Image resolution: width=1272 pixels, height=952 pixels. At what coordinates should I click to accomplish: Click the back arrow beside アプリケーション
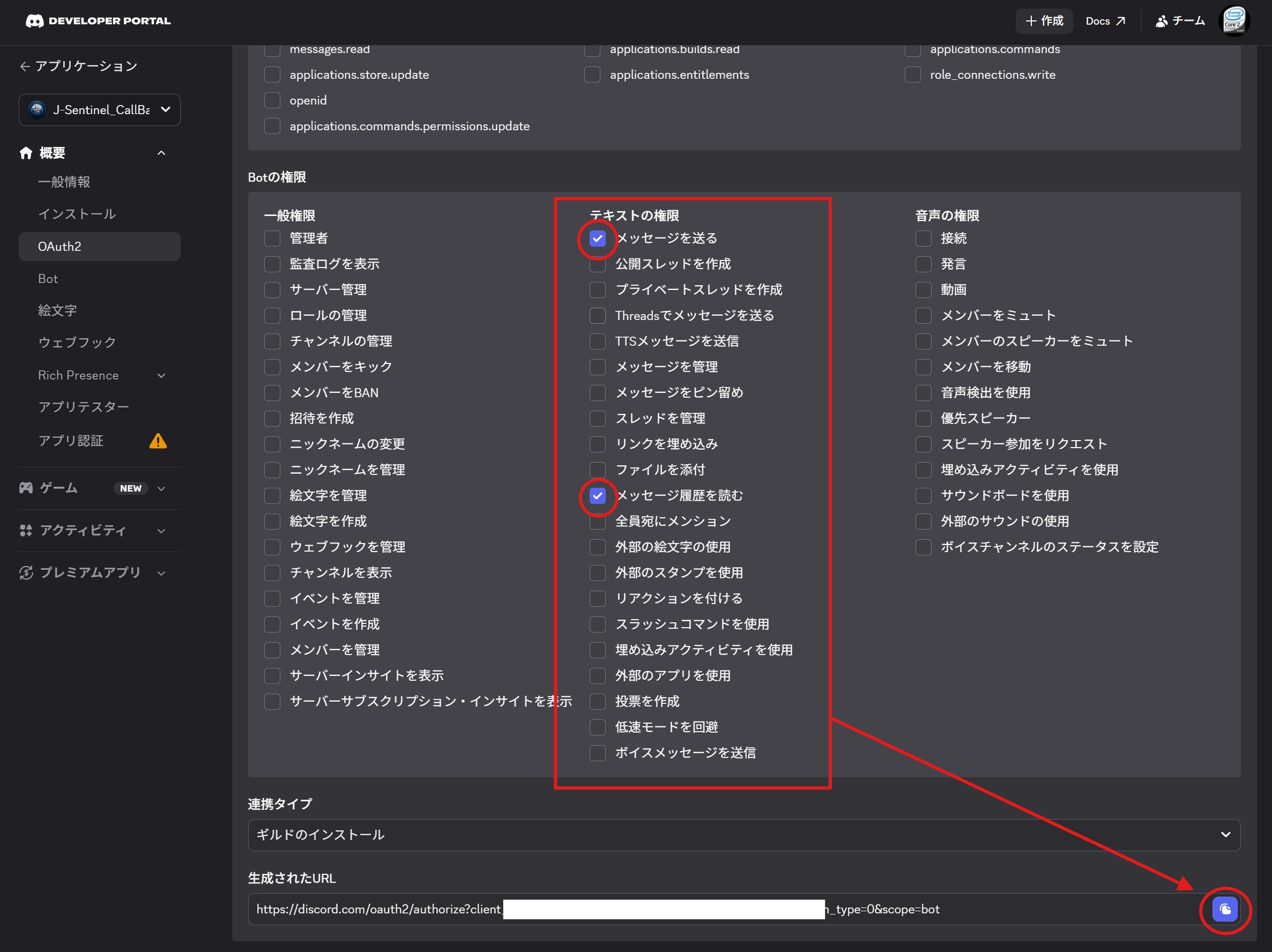click(x=25, y=66)
